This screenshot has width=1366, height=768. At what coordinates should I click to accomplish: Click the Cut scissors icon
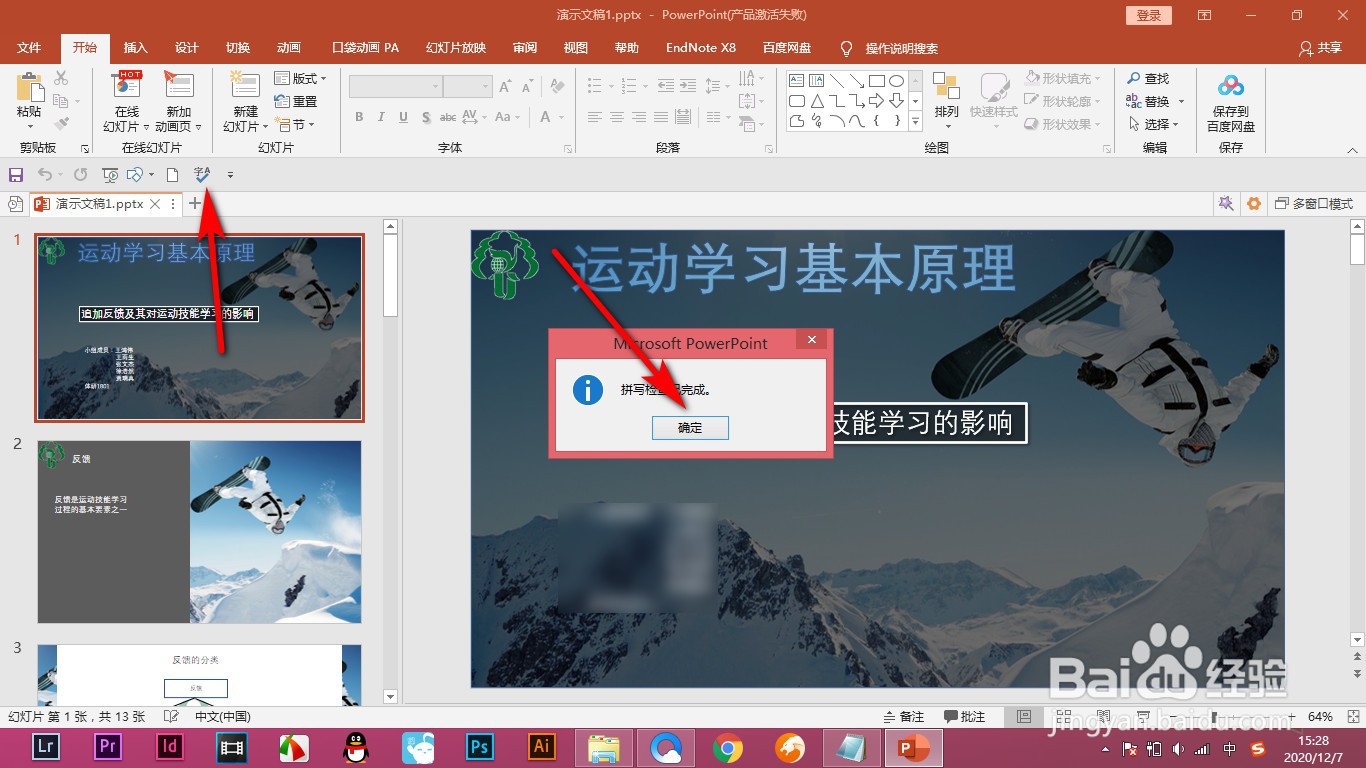(x=61, y=78)
